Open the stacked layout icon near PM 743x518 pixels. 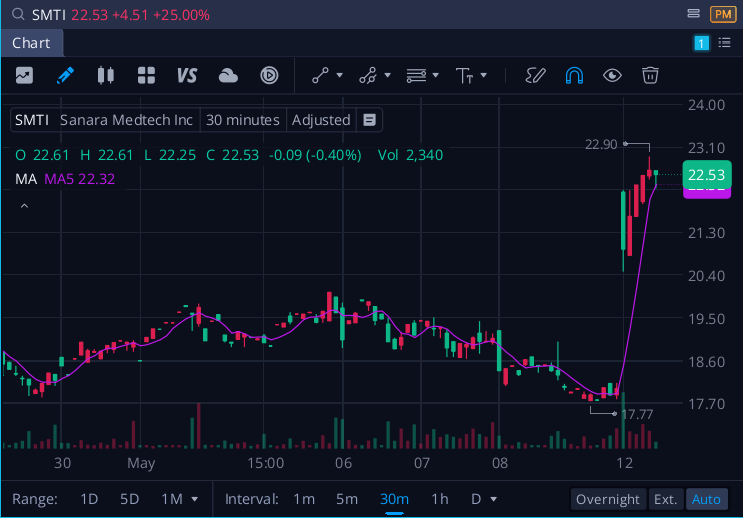[693, 13]
